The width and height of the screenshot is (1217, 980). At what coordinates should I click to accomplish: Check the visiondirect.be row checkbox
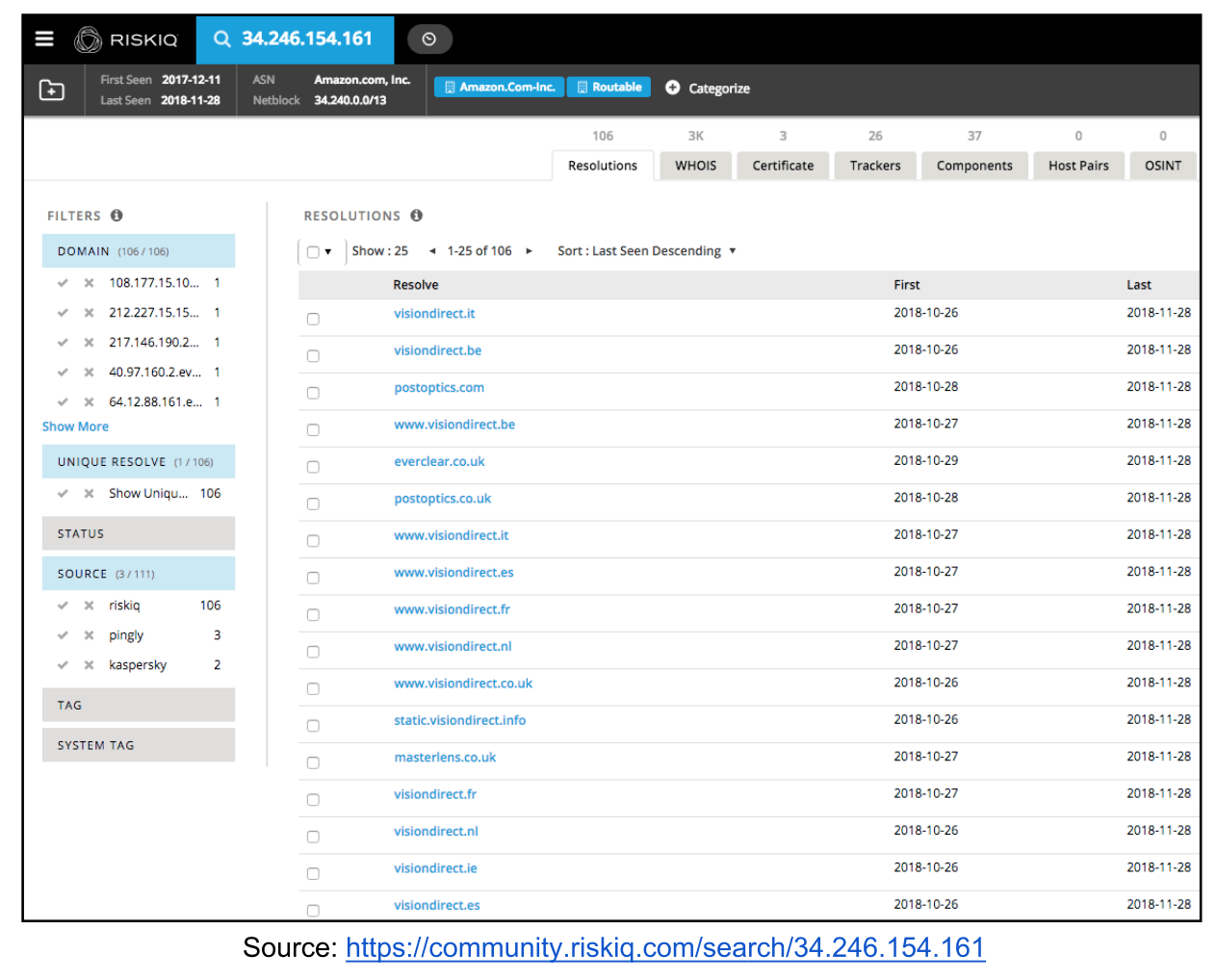313,356
